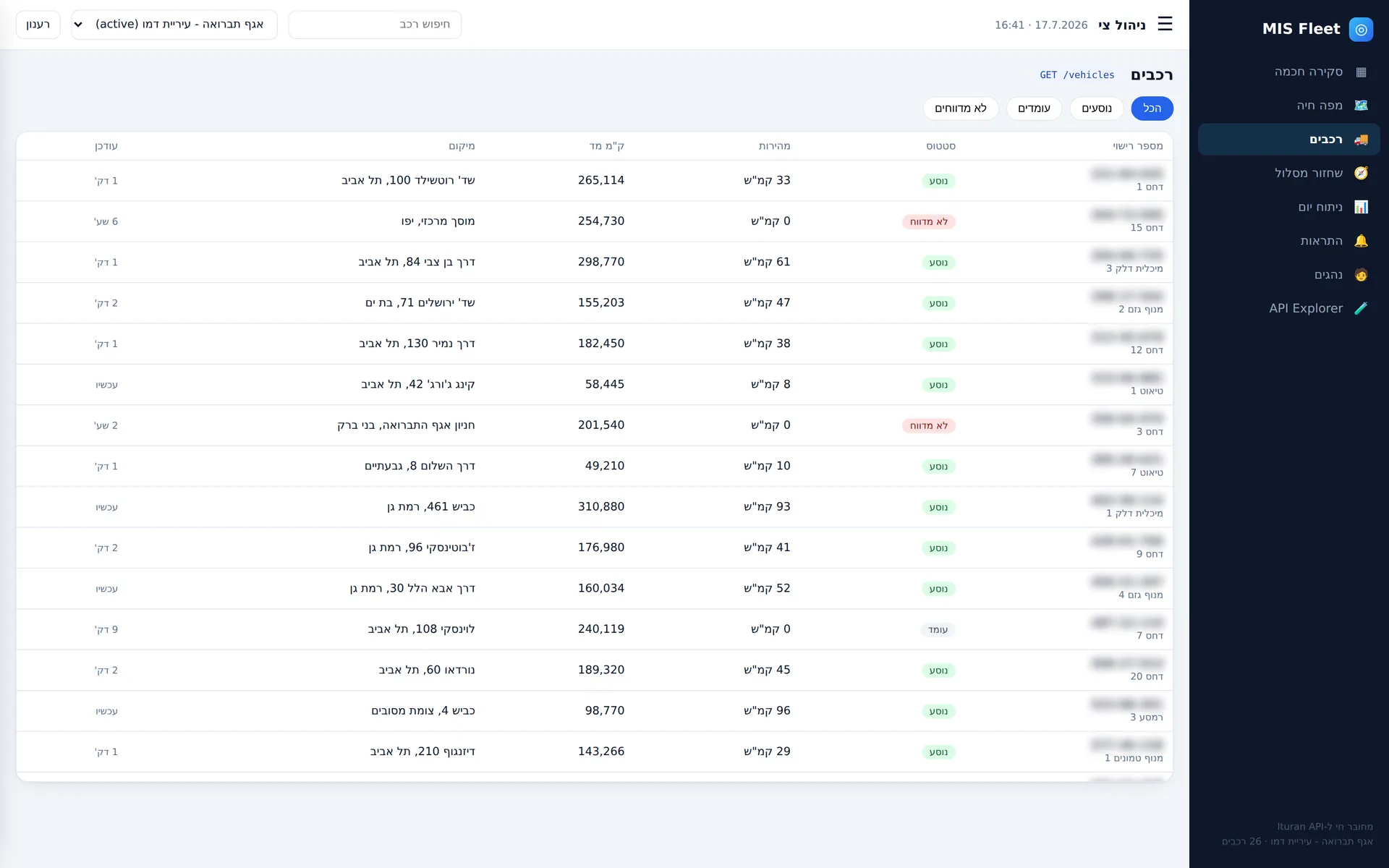Click the GET /vehicles endpoint label
This screenshot has width=1389, height=868.
tap(1077, 75)
